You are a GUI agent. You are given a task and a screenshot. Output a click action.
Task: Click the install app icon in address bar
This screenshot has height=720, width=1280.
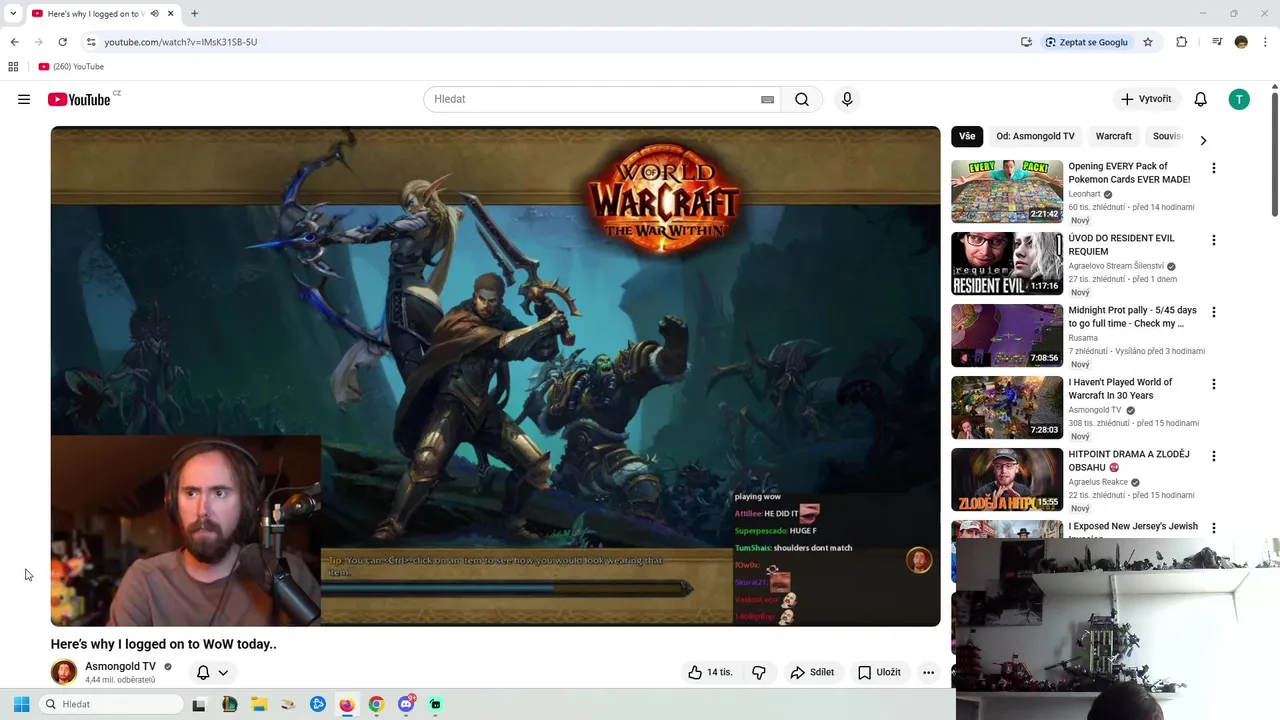click(x=1026, y=42)
